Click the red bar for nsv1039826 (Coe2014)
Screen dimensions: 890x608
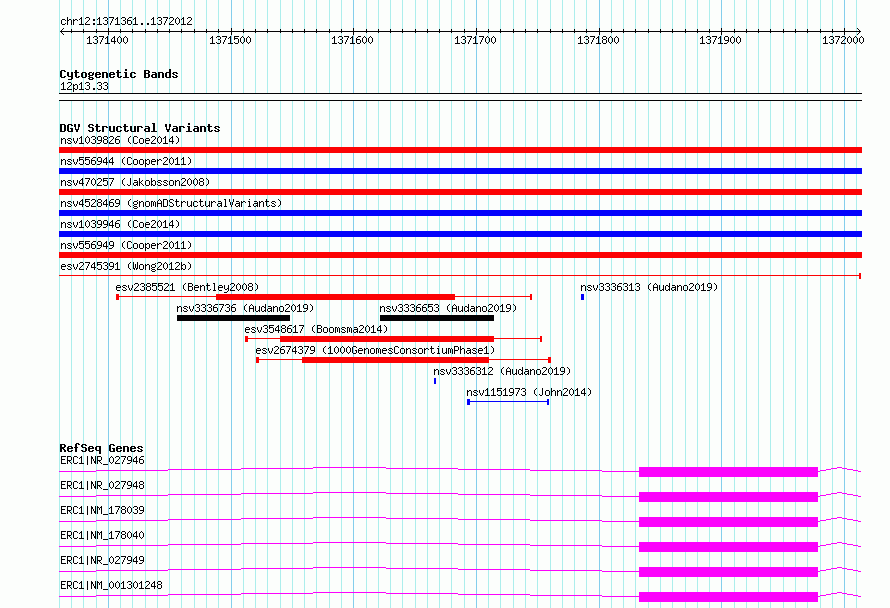click(460, 150)
